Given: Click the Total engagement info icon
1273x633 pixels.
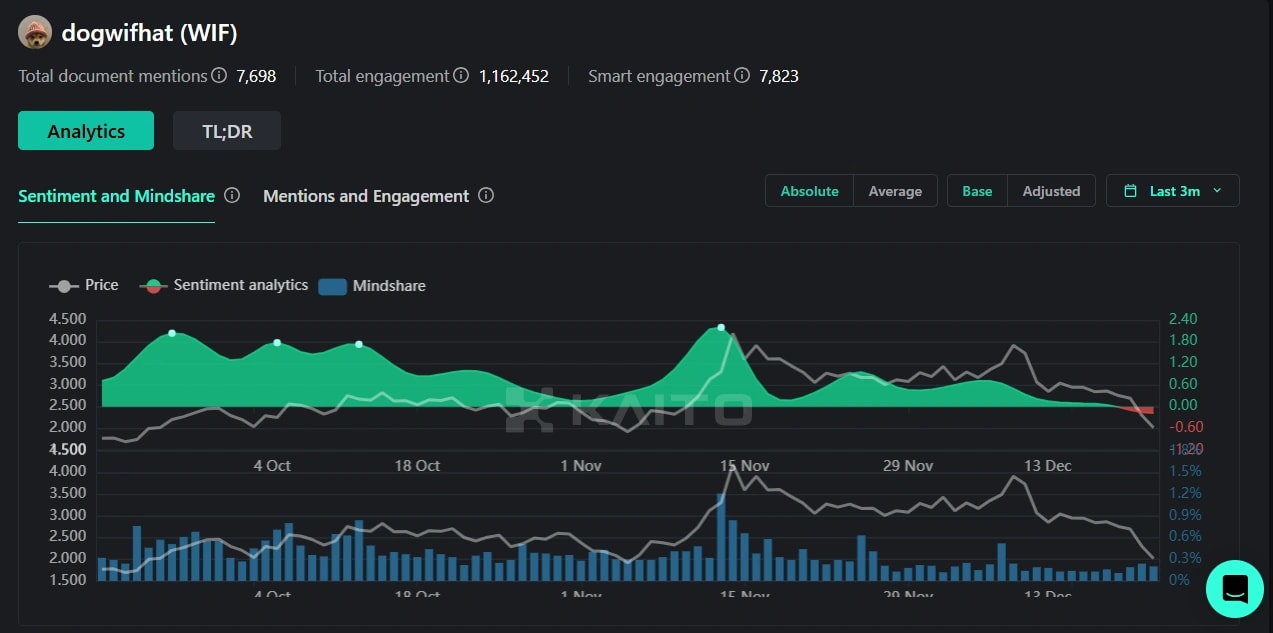Looking at the screenshot, I should (x=461, y=75).
